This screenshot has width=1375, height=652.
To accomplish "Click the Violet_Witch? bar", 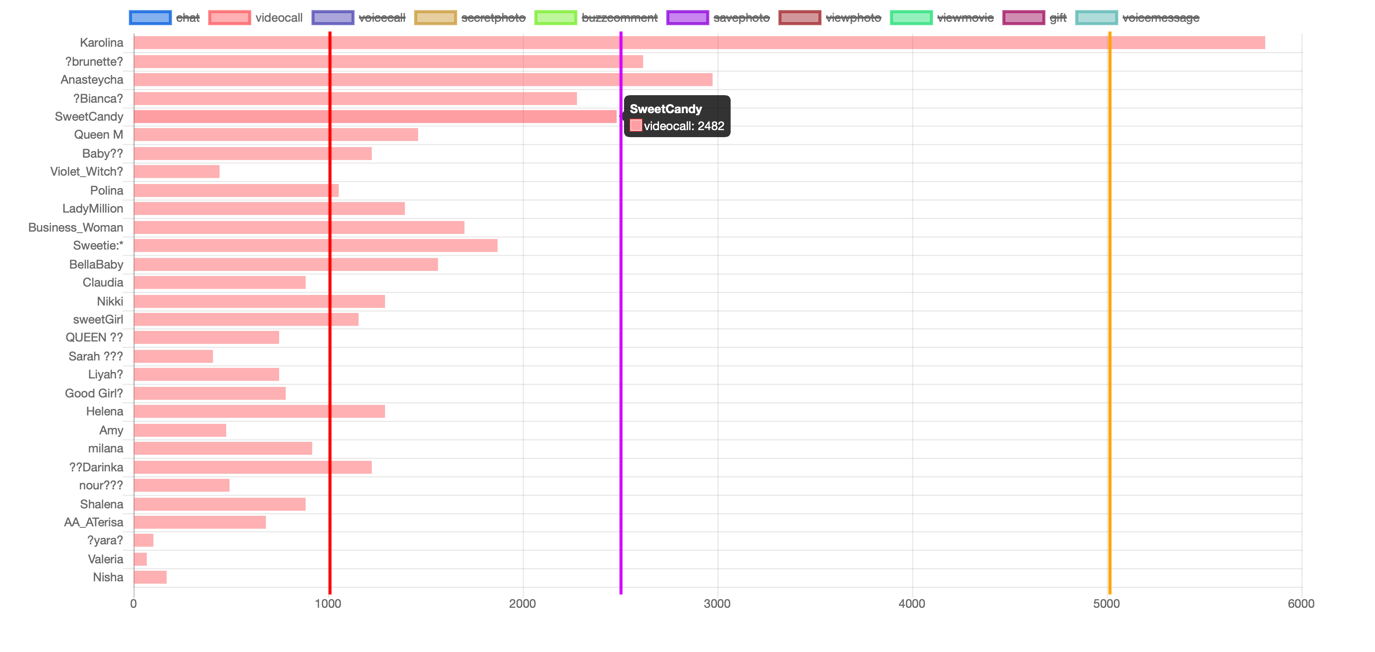I will pos(177,172).
